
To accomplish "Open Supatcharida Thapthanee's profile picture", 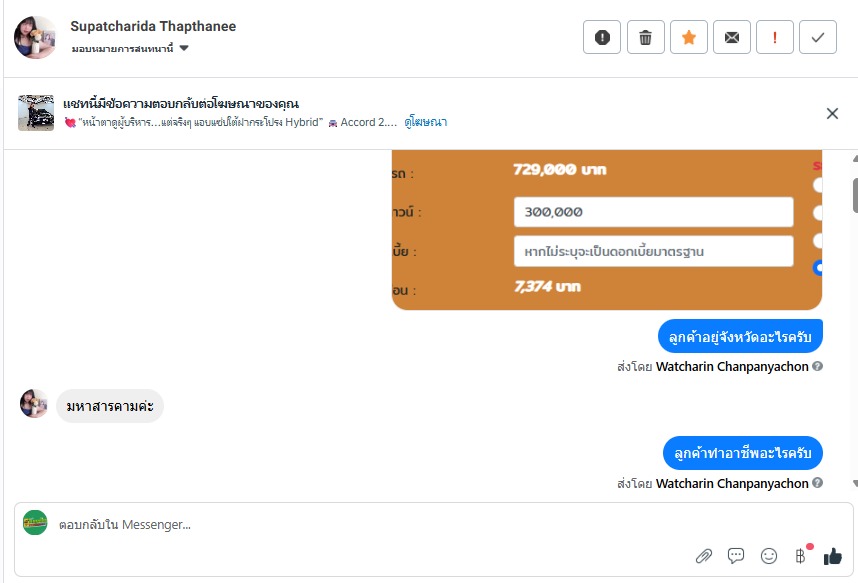I will coord(35,38).
